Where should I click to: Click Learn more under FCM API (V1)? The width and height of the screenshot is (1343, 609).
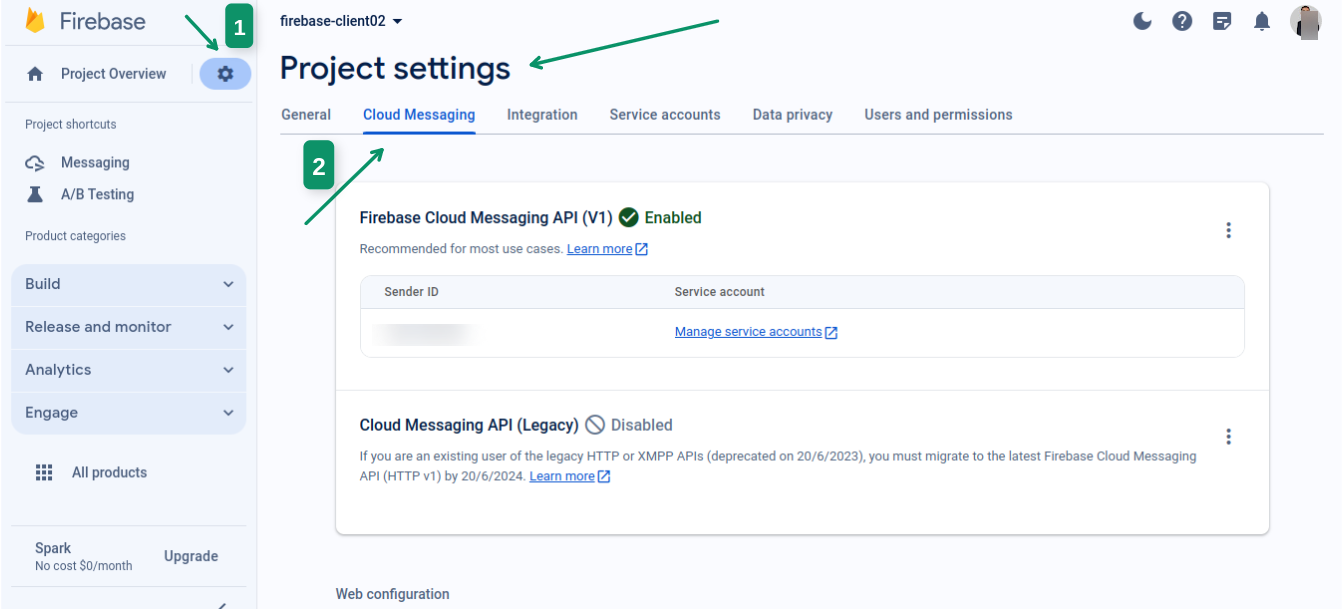[600, 249]
